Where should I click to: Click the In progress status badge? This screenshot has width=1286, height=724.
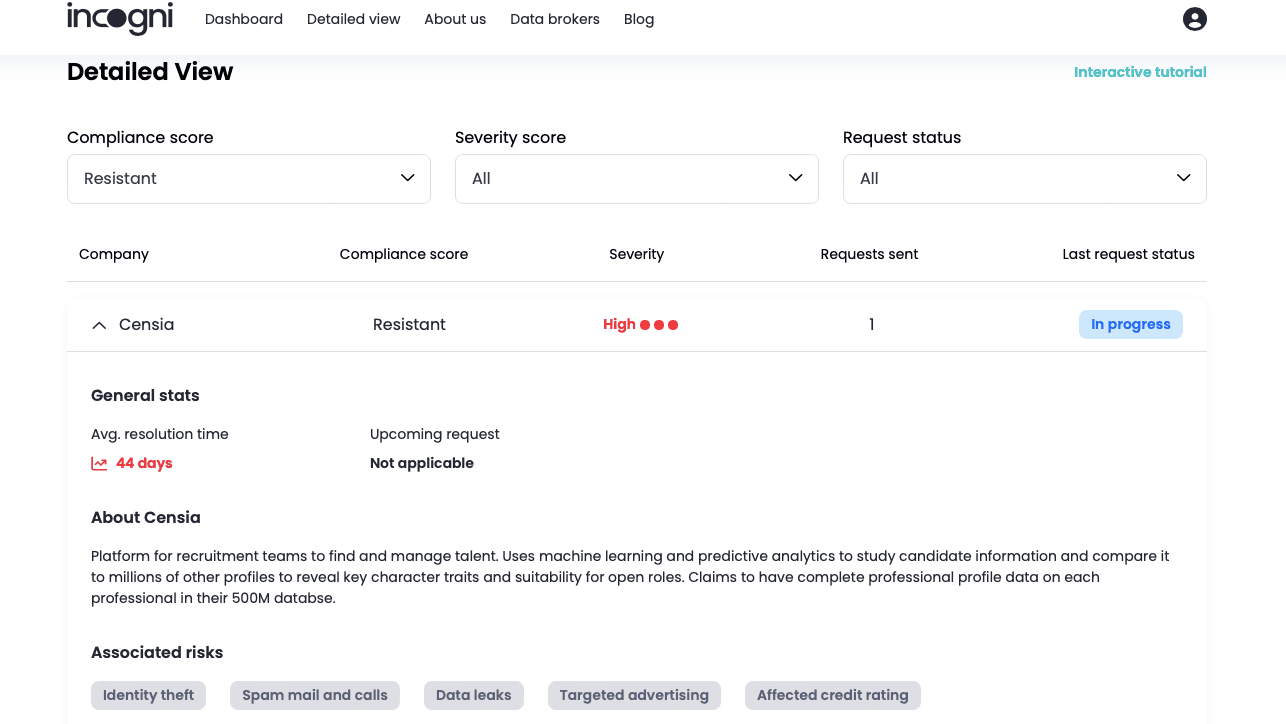point(1131,324)
